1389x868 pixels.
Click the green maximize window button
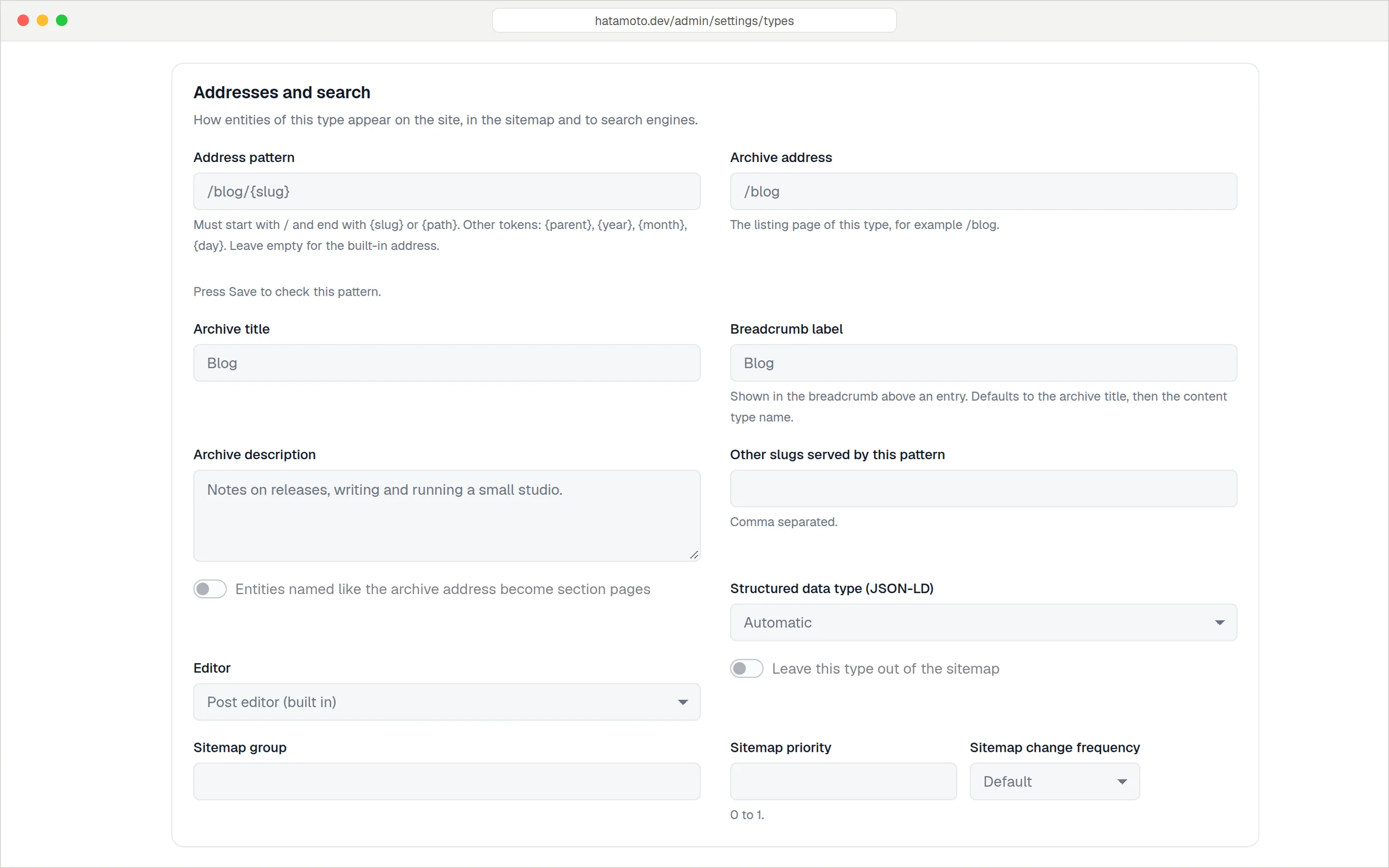pos(62,21)
